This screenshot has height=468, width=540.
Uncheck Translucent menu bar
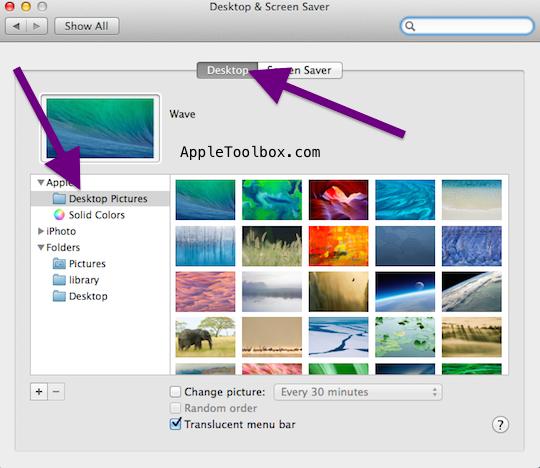(x=175, y=424)
